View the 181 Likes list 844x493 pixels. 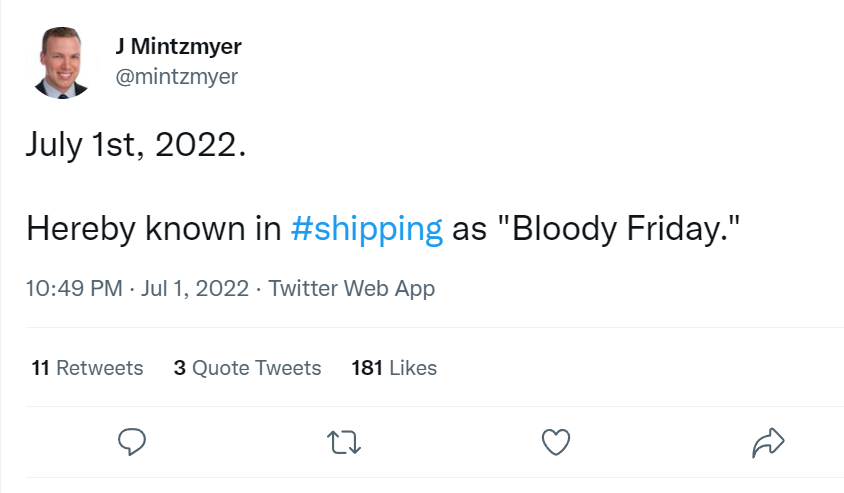394,368
